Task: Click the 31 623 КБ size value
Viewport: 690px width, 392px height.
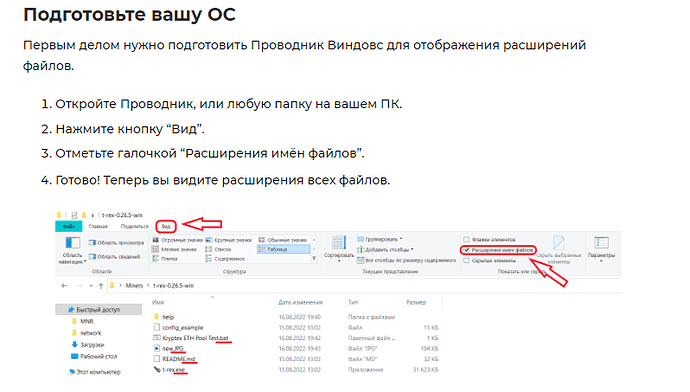Action: coord(425,370)
